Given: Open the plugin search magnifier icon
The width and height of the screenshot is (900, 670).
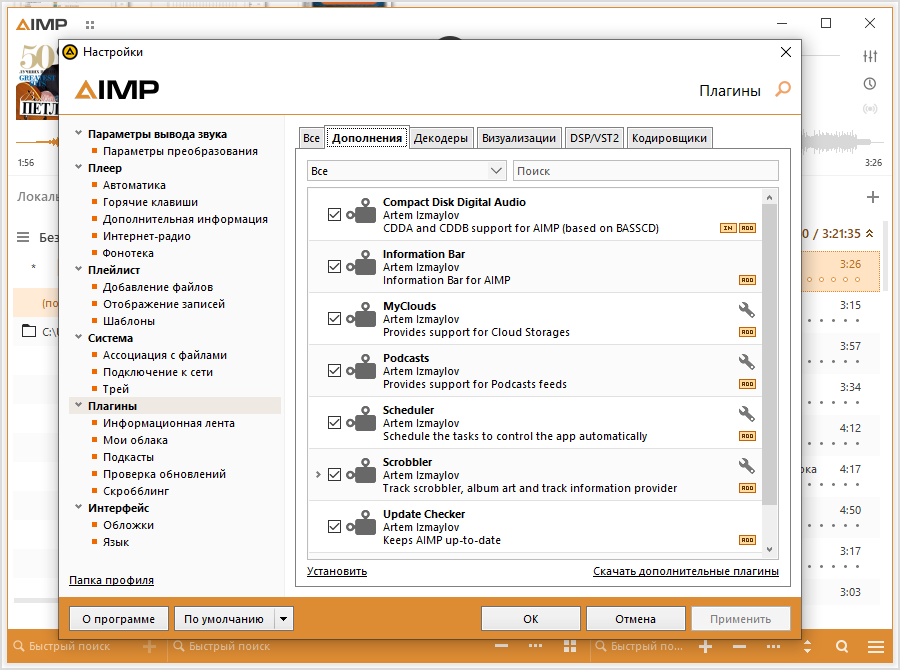Looking at the screenshot, I should [783, 89].
